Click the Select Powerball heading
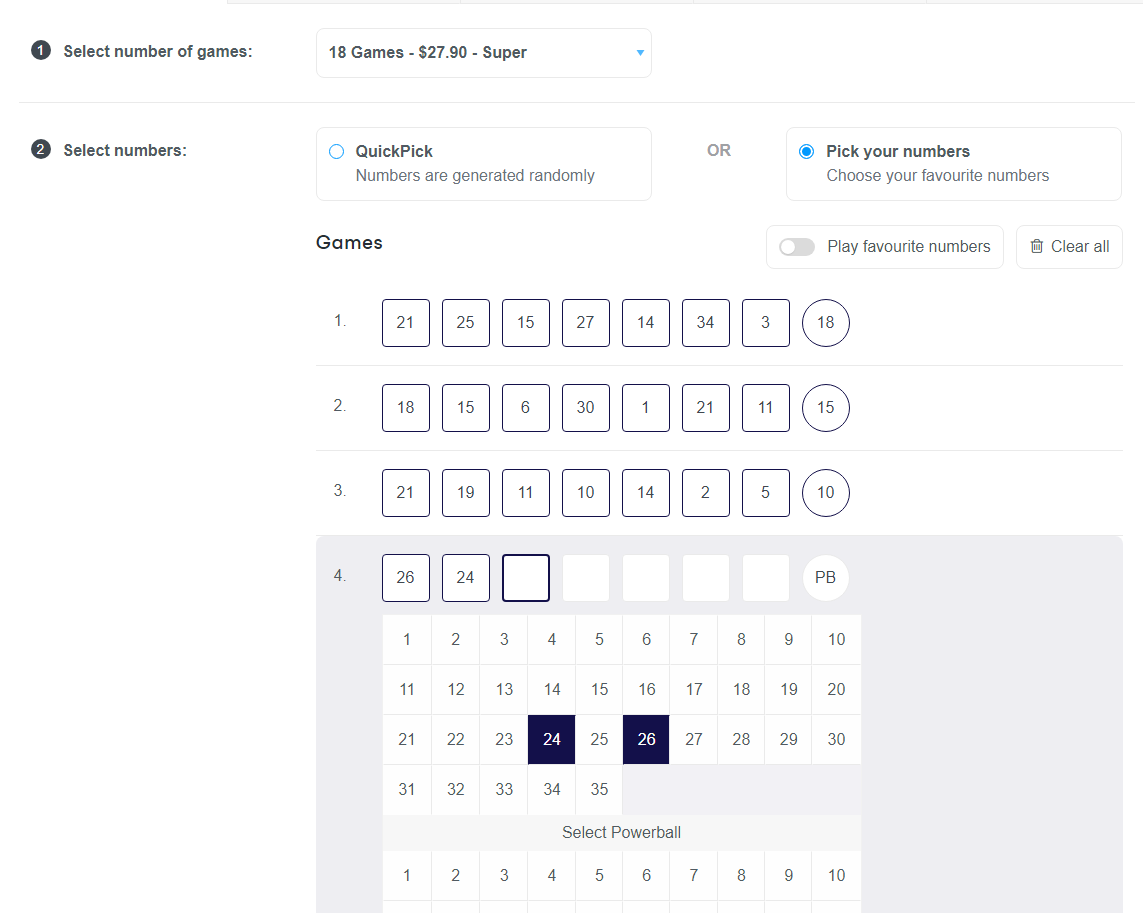Viewport: 1143px width, 913px height. 621,833
